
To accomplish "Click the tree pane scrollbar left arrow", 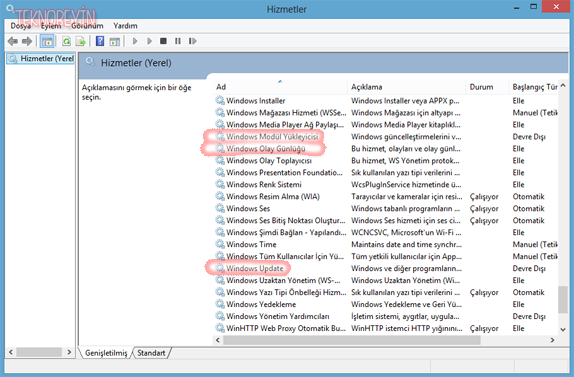I will [11, 352].
